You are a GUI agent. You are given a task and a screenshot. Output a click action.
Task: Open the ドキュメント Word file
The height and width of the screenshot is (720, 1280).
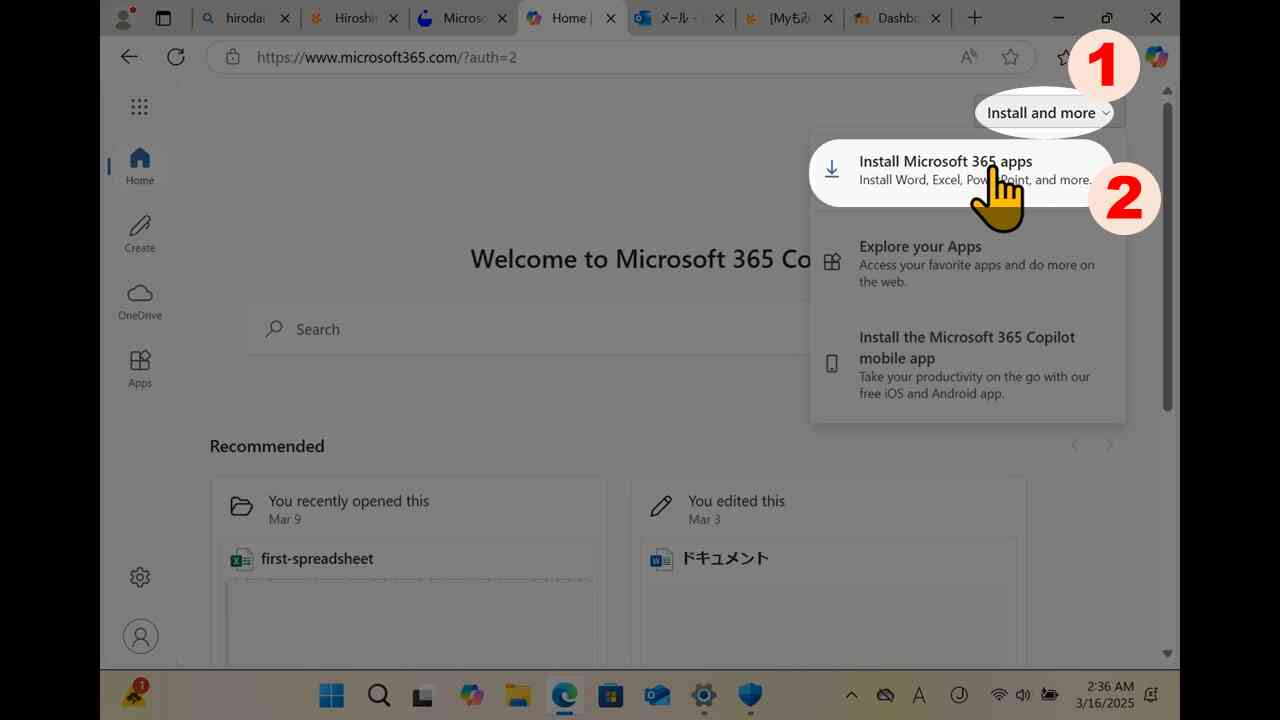[x=725, y=558]
